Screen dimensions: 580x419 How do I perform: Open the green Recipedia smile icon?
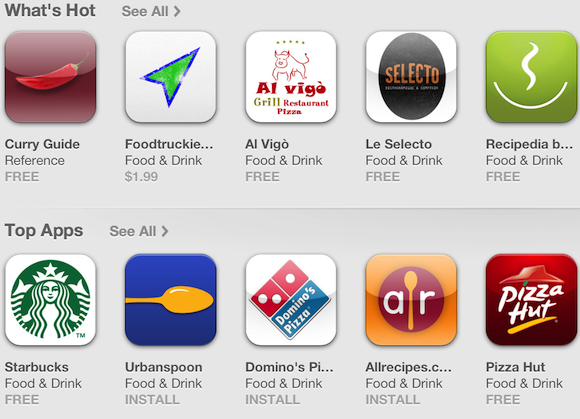532,77
